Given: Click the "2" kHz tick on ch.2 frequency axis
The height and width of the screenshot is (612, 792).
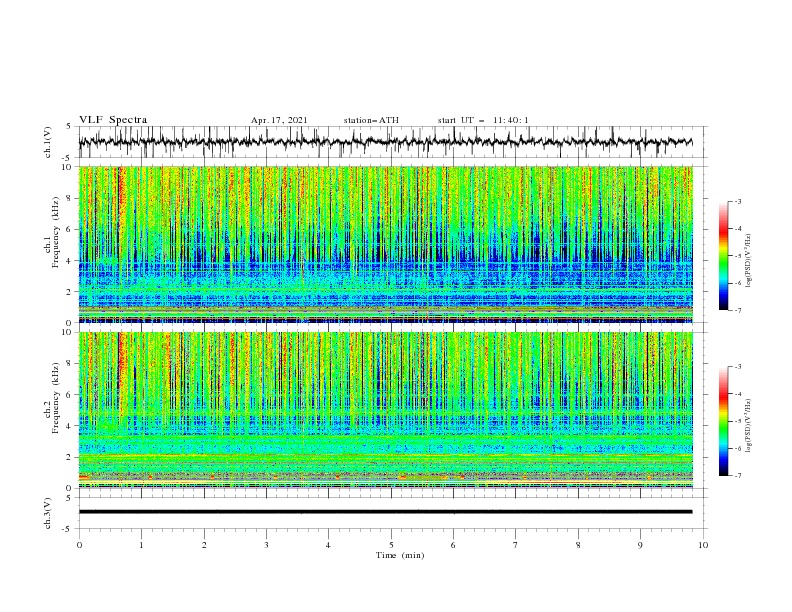Looking at the screenshot, I should 70,457.
